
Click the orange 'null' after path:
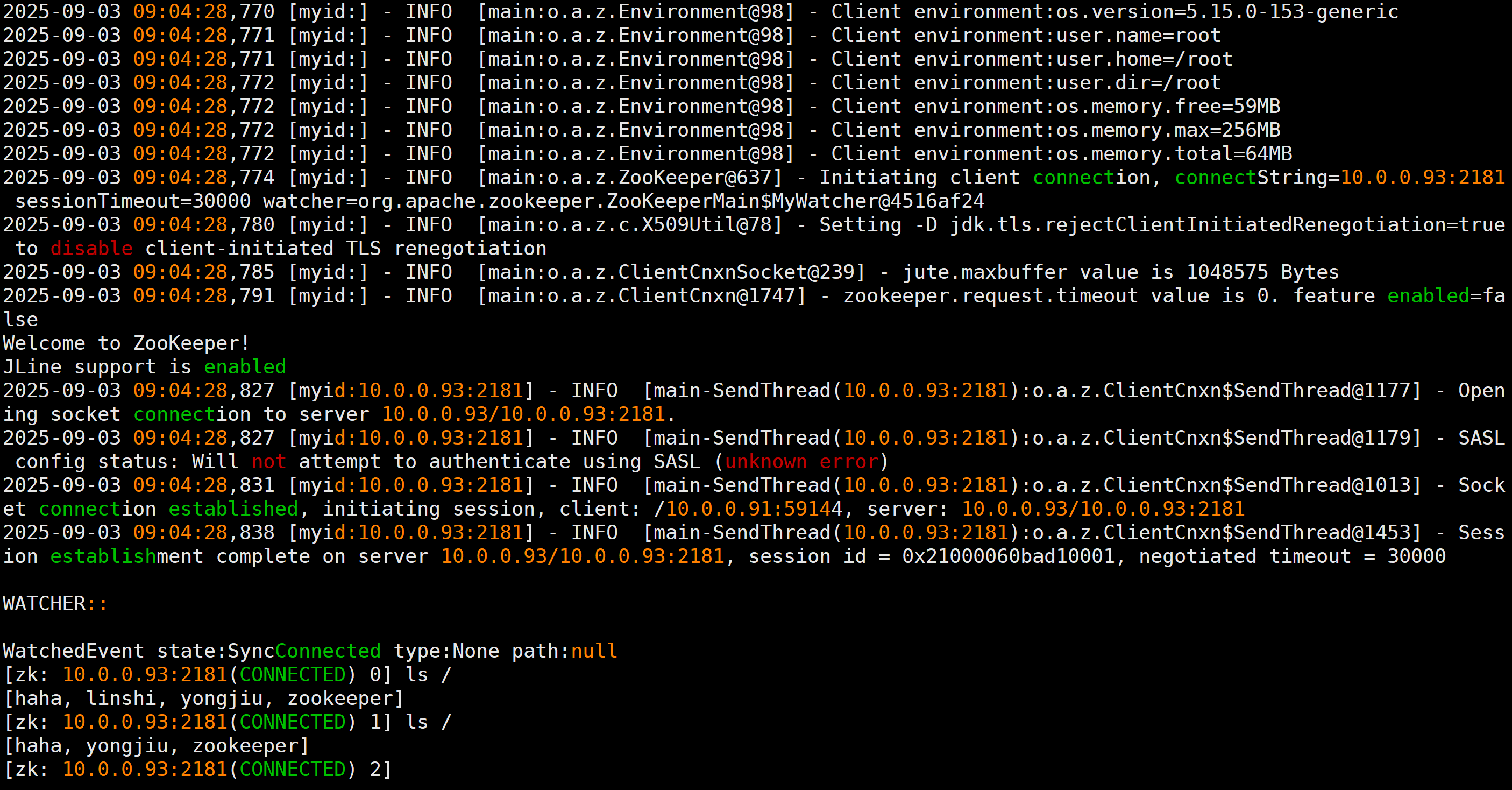pos(594,651)
